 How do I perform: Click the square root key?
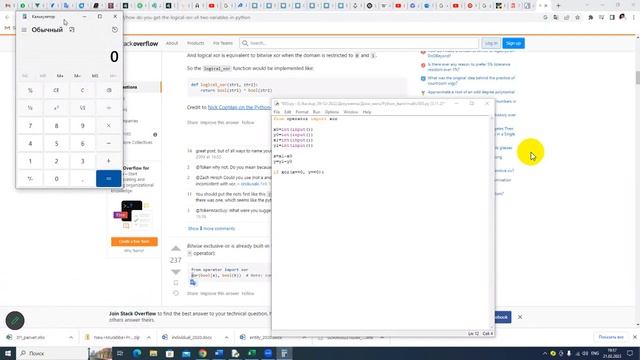pyautogui.click(x=82, y=108)
